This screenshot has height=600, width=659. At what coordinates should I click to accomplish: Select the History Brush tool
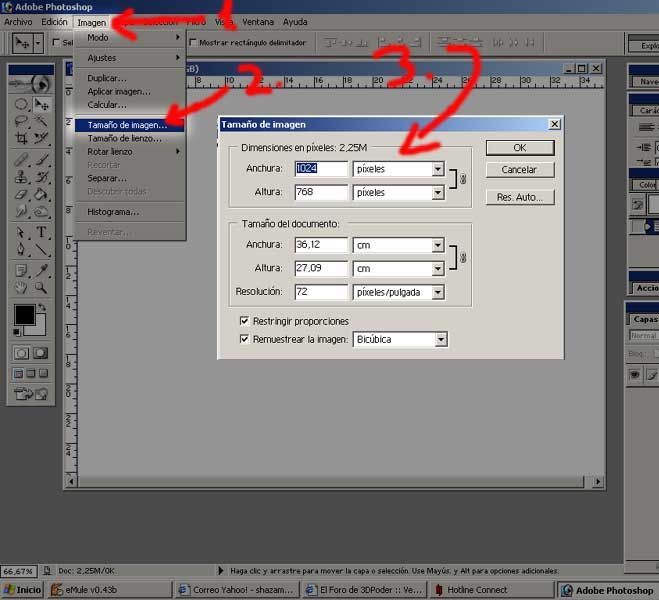click(41, 177)
